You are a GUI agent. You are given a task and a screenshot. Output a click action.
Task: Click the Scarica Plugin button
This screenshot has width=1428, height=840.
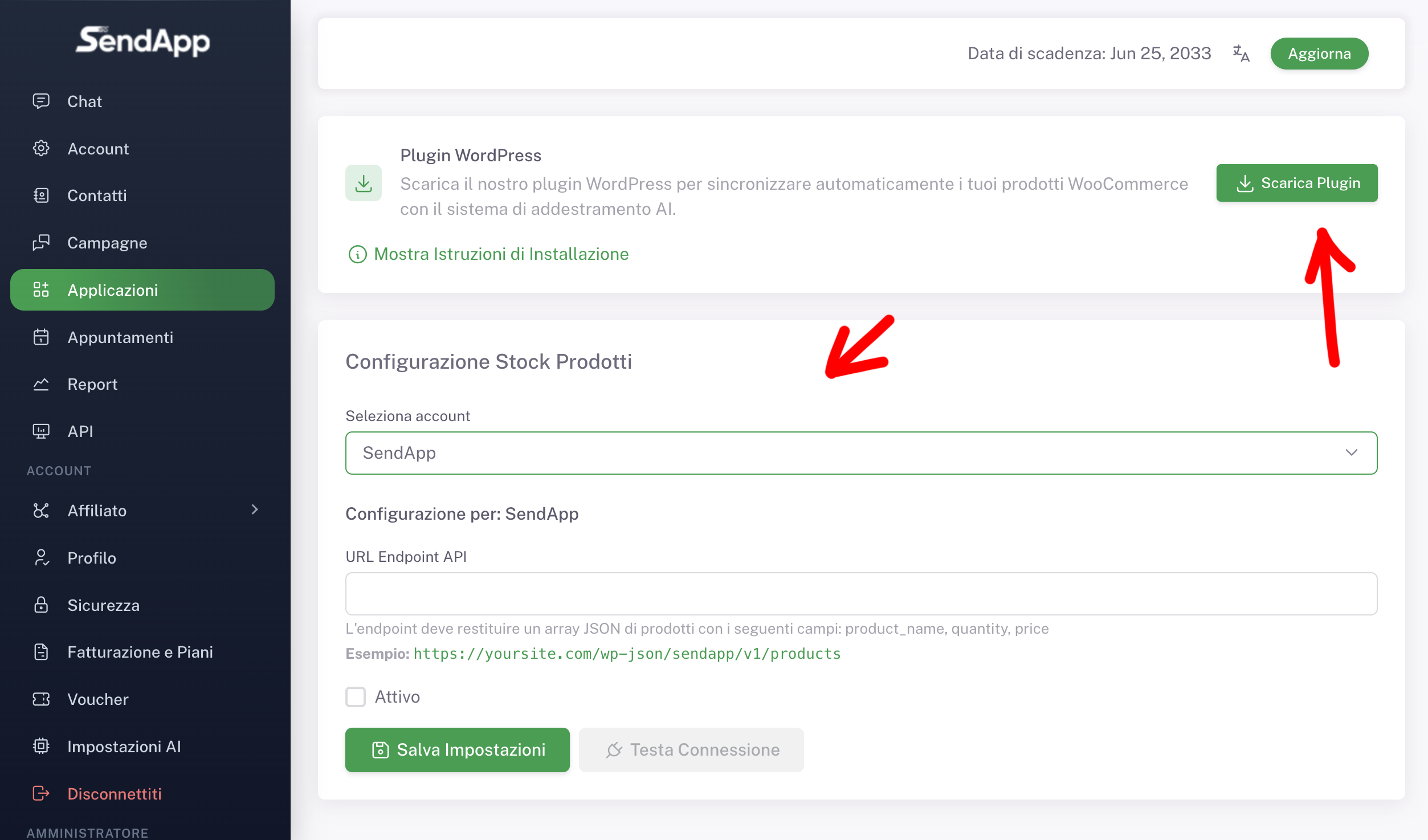coord(1296,183)
